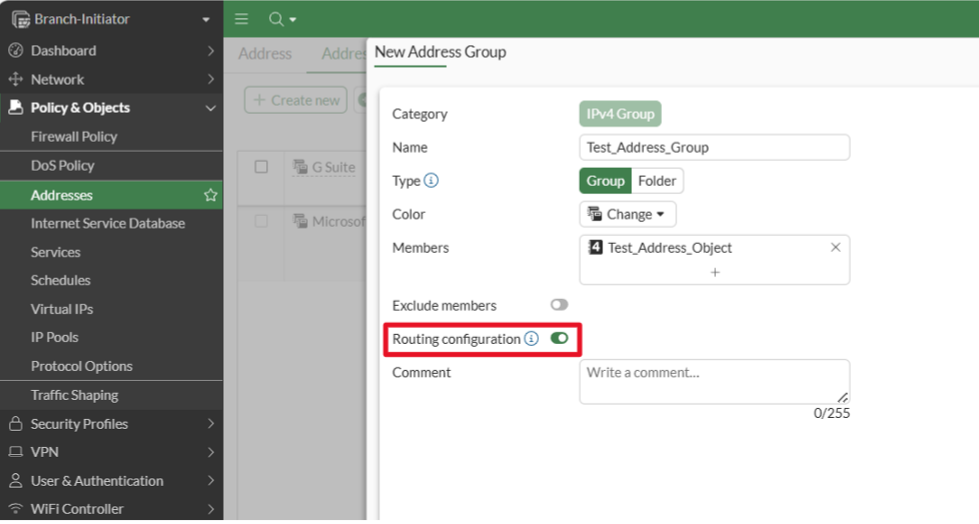
Task: Open the Branch-Initiator device dropdown
Action: pyautogui.click(x=205, y=19)
